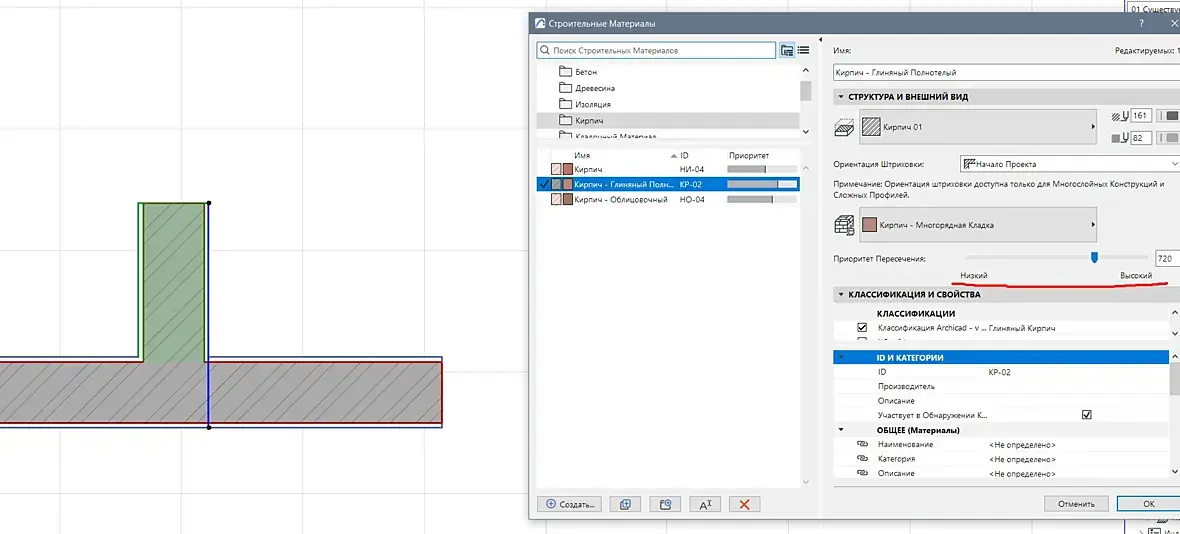Screen dimensions: 1180x534
Task: Click the Производитель property row
Action: coord(1002,387)
